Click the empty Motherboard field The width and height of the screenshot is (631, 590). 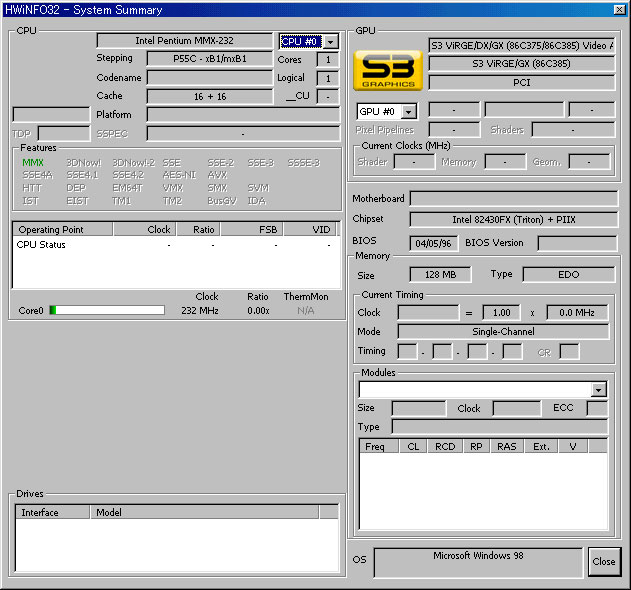click(x=514, y=198)
